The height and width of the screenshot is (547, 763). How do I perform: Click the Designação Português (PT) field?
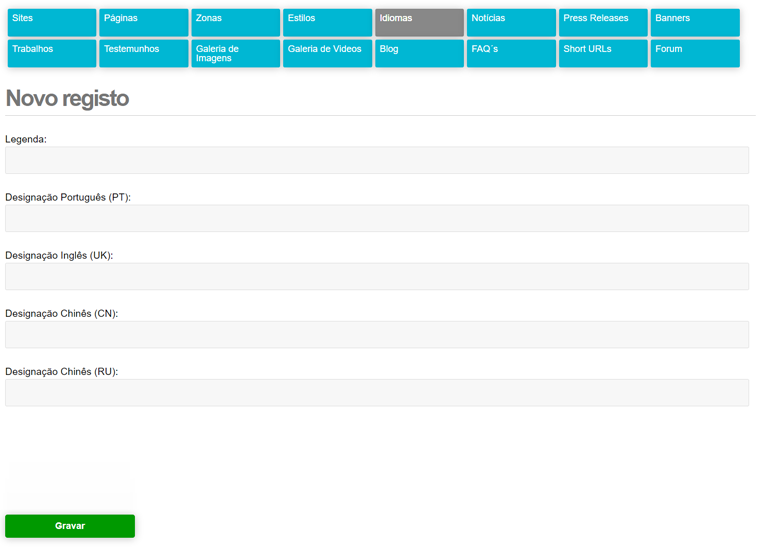click(x=377, y=218)
